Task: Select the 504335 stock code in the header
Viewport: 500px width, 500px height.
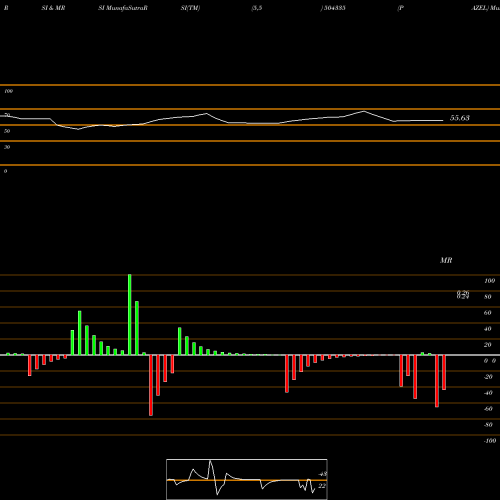Action: point(334,8)
